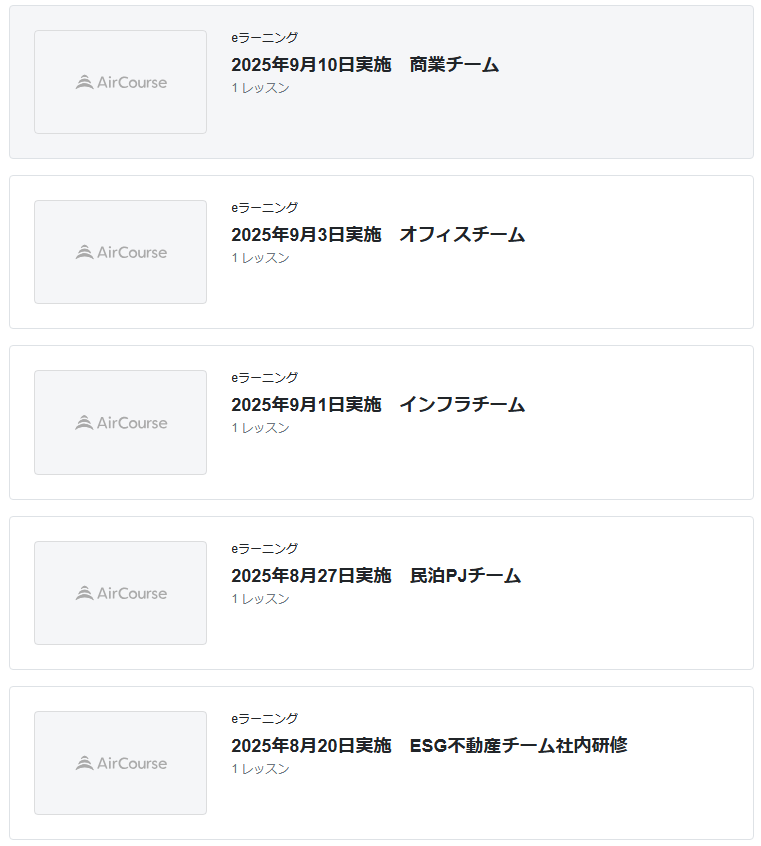This screenshot has width=761, height=846.
Task: Click "1 レッスン" under the 民泊PJチーム course
Action: 260,599
